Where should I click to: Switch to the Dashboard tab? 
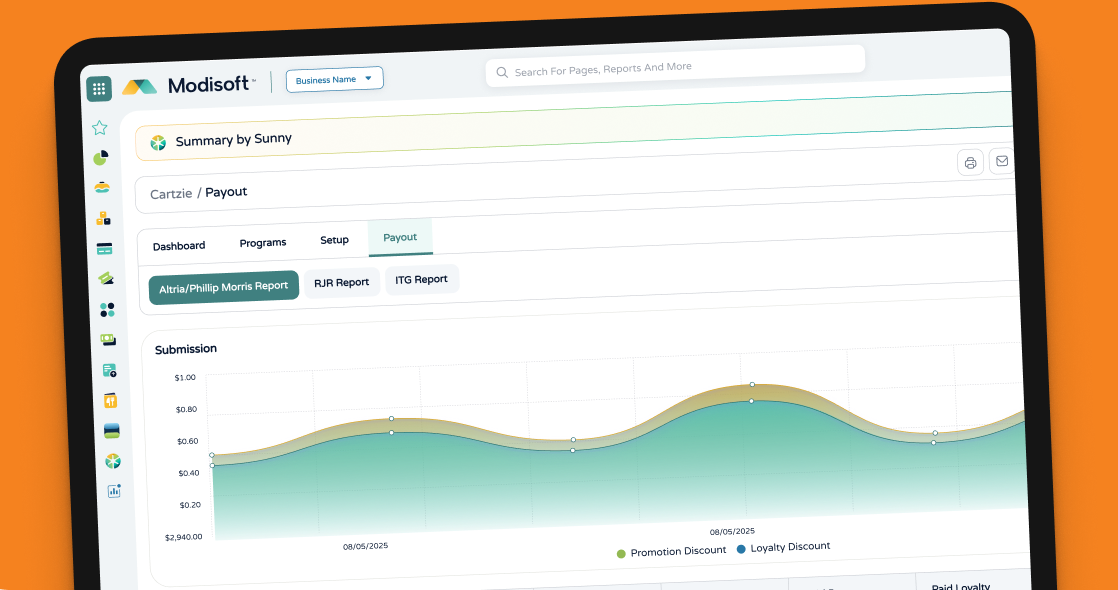179,246
